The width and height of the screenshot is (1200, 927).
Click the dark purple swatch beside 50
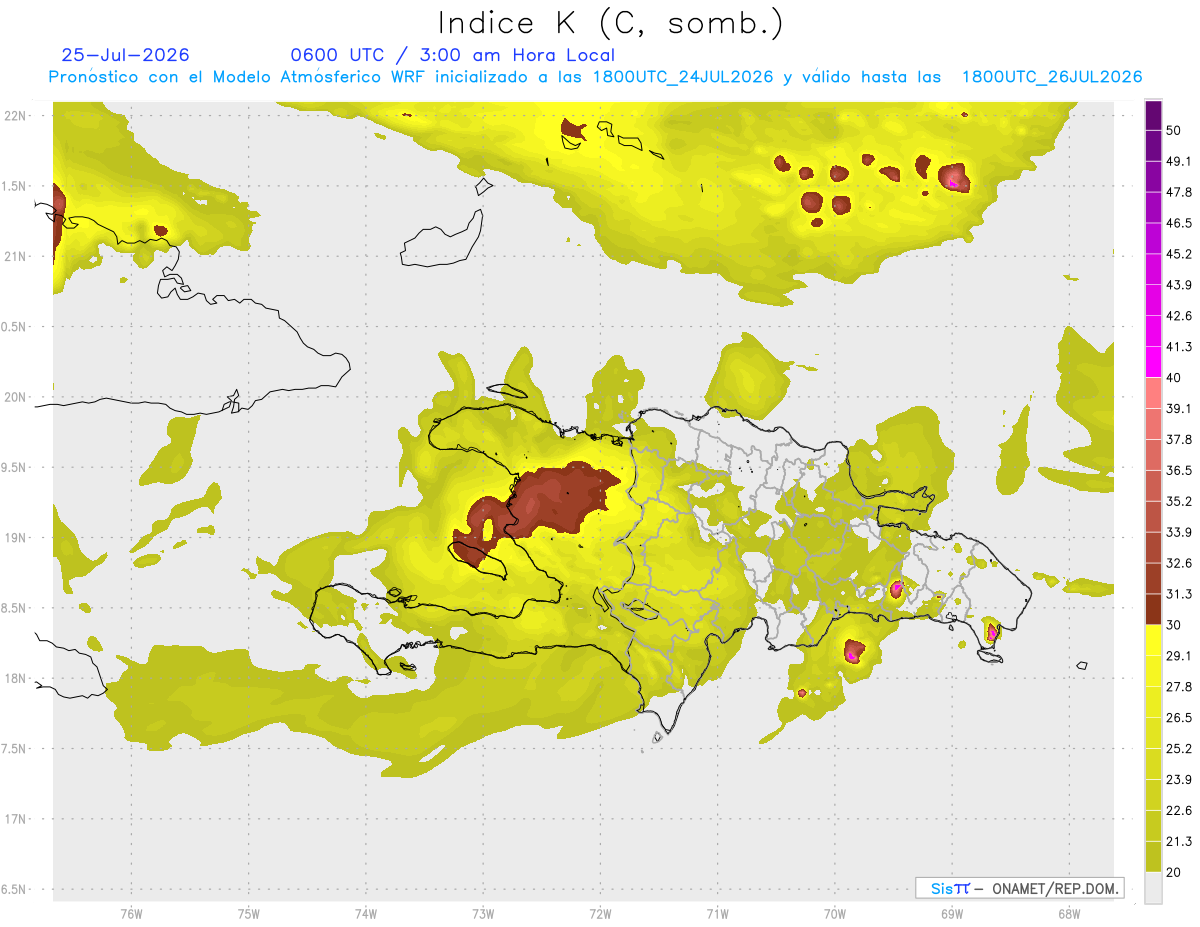[1153, 116]
